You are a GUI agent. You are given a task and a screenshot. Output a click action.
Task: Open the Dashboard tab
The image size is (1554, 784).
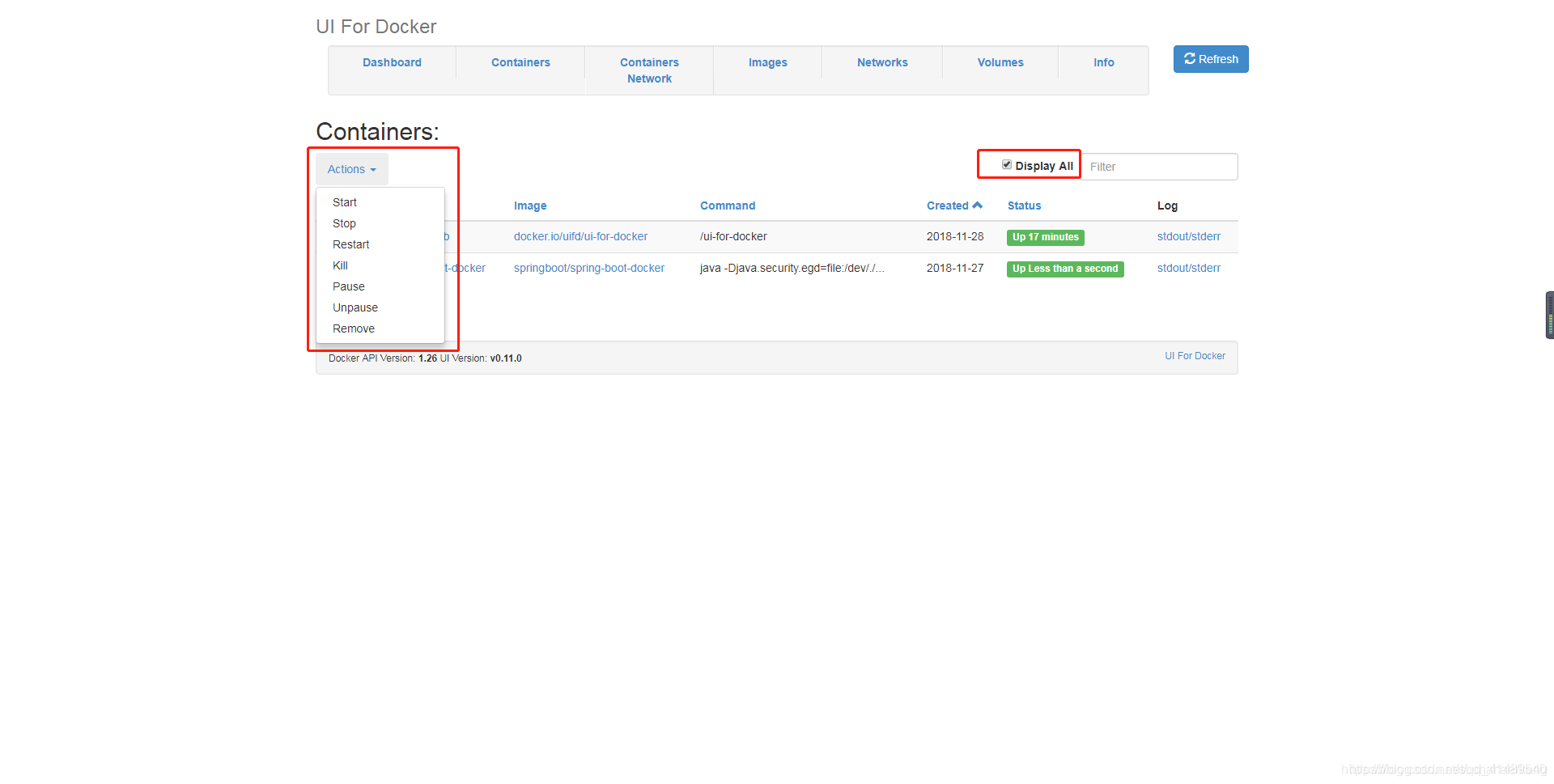click(x=392, y=62)
